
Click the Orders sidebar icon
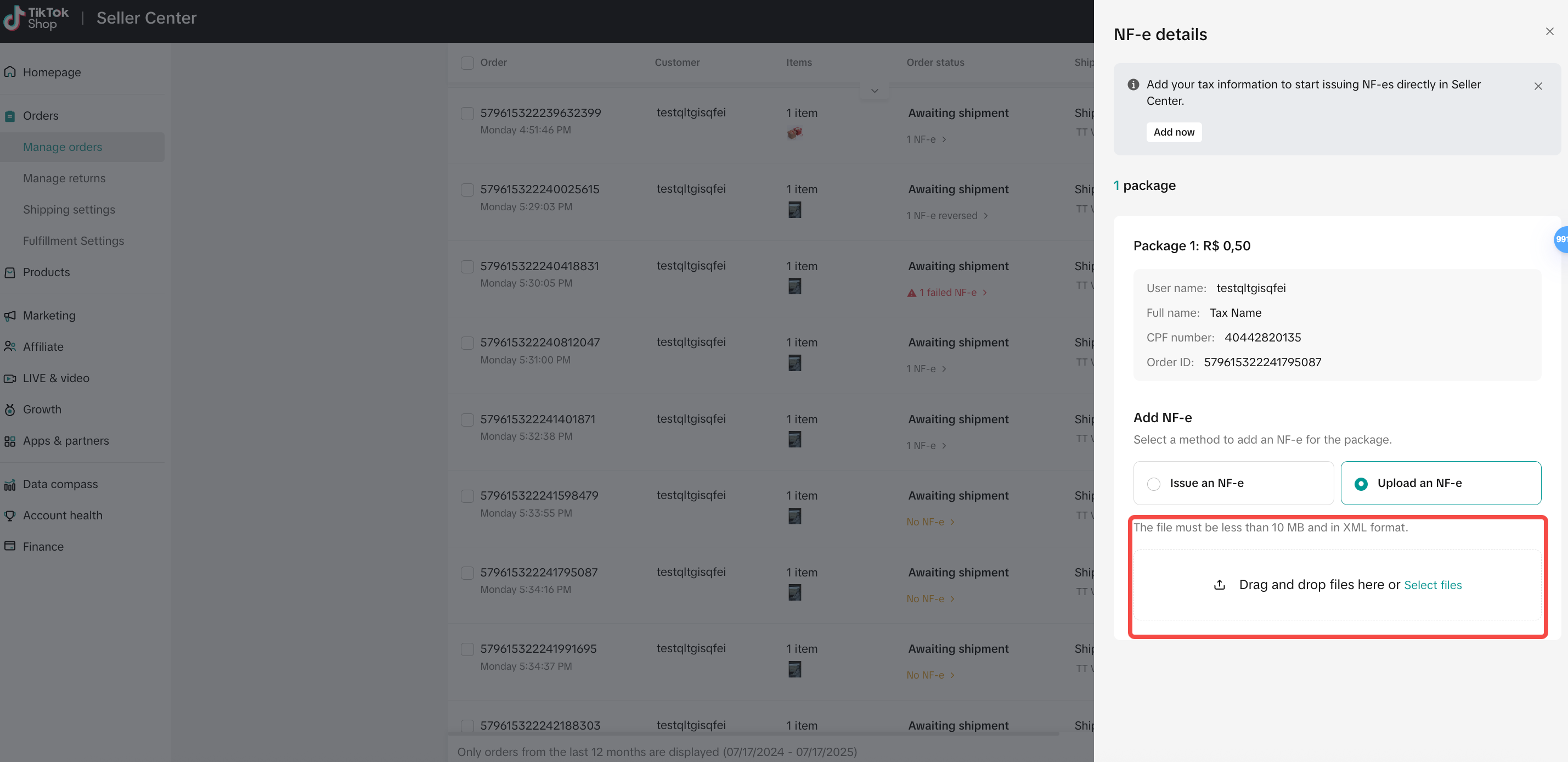10,116
